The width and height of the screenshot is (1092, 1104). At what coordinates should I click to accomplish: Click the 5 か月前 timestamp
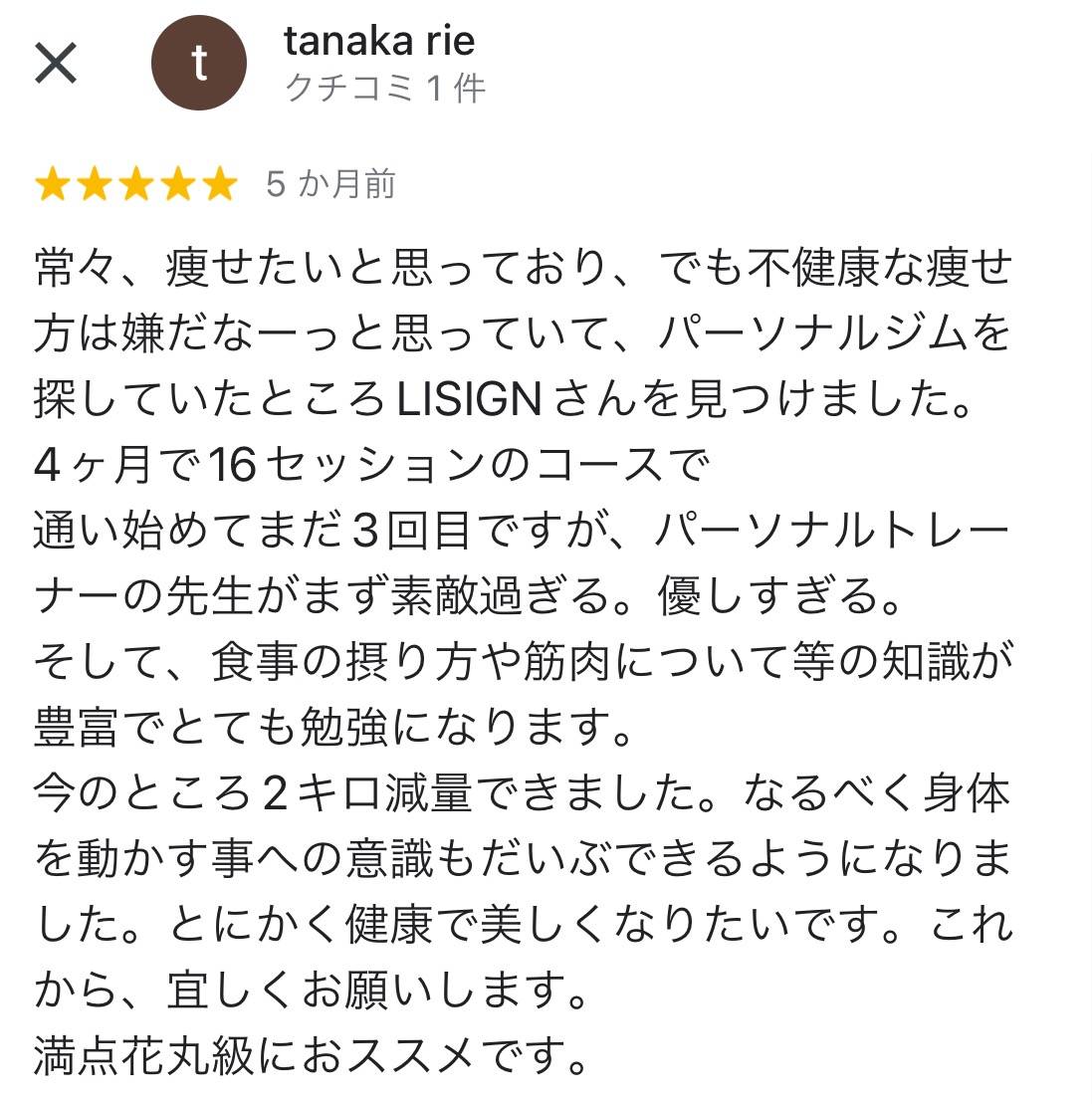point(328,185)
